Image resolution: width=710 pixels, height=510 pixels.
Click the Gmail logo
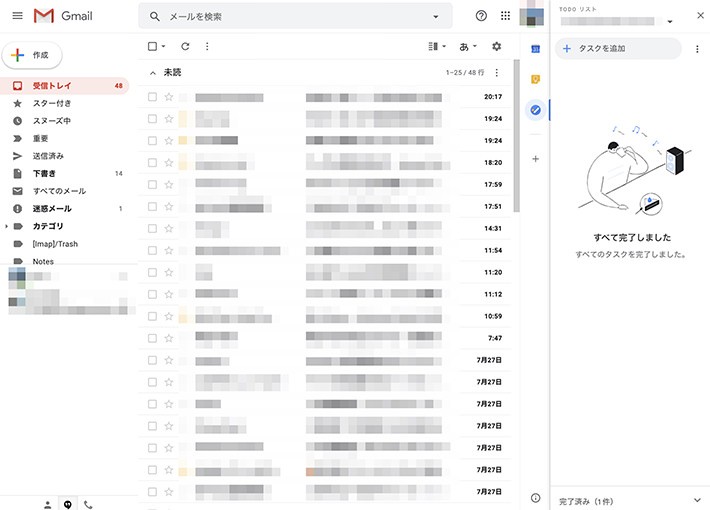63,16
